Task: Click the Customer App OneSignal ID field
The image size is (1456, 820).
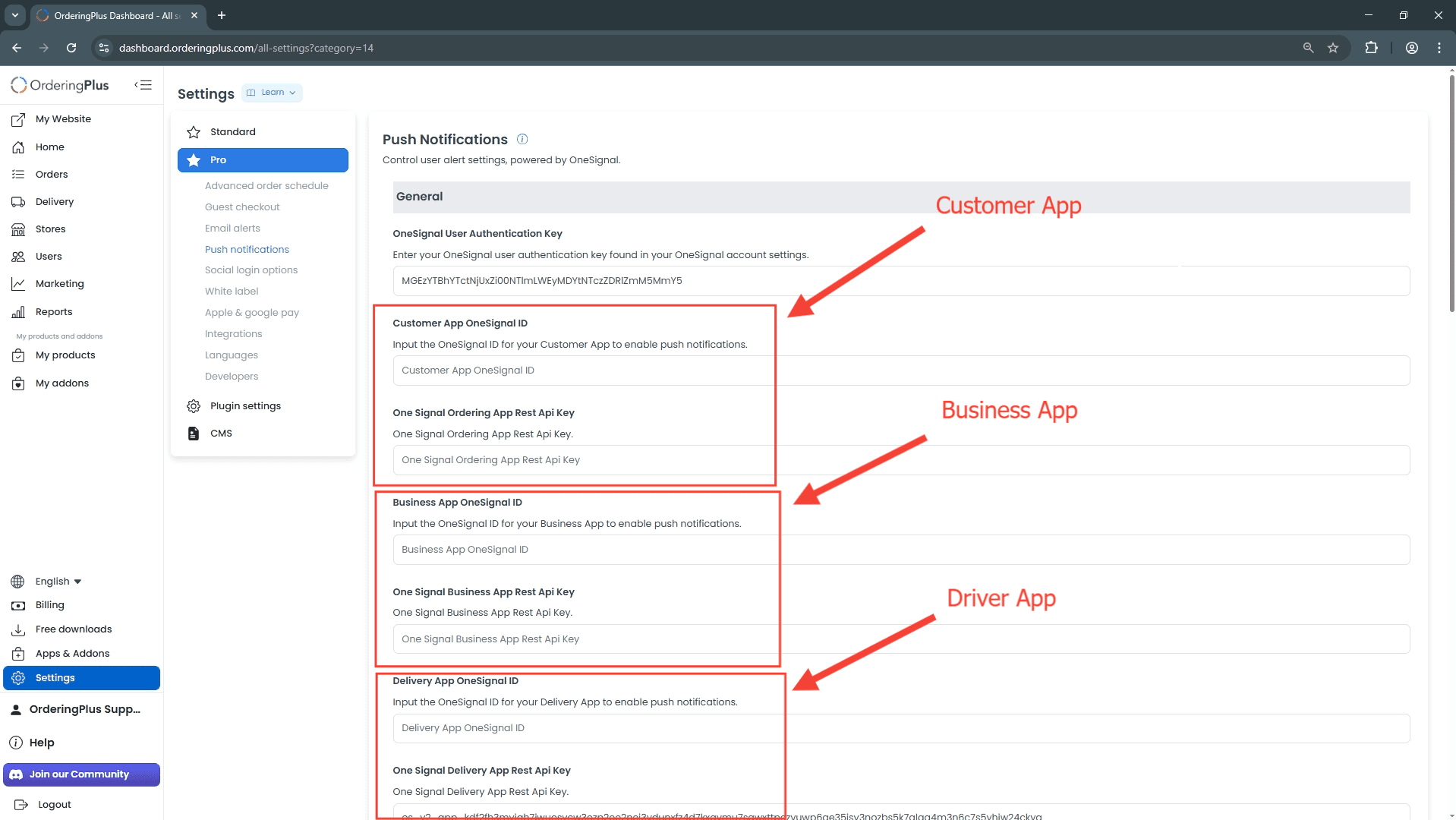Action: (901, 371)
